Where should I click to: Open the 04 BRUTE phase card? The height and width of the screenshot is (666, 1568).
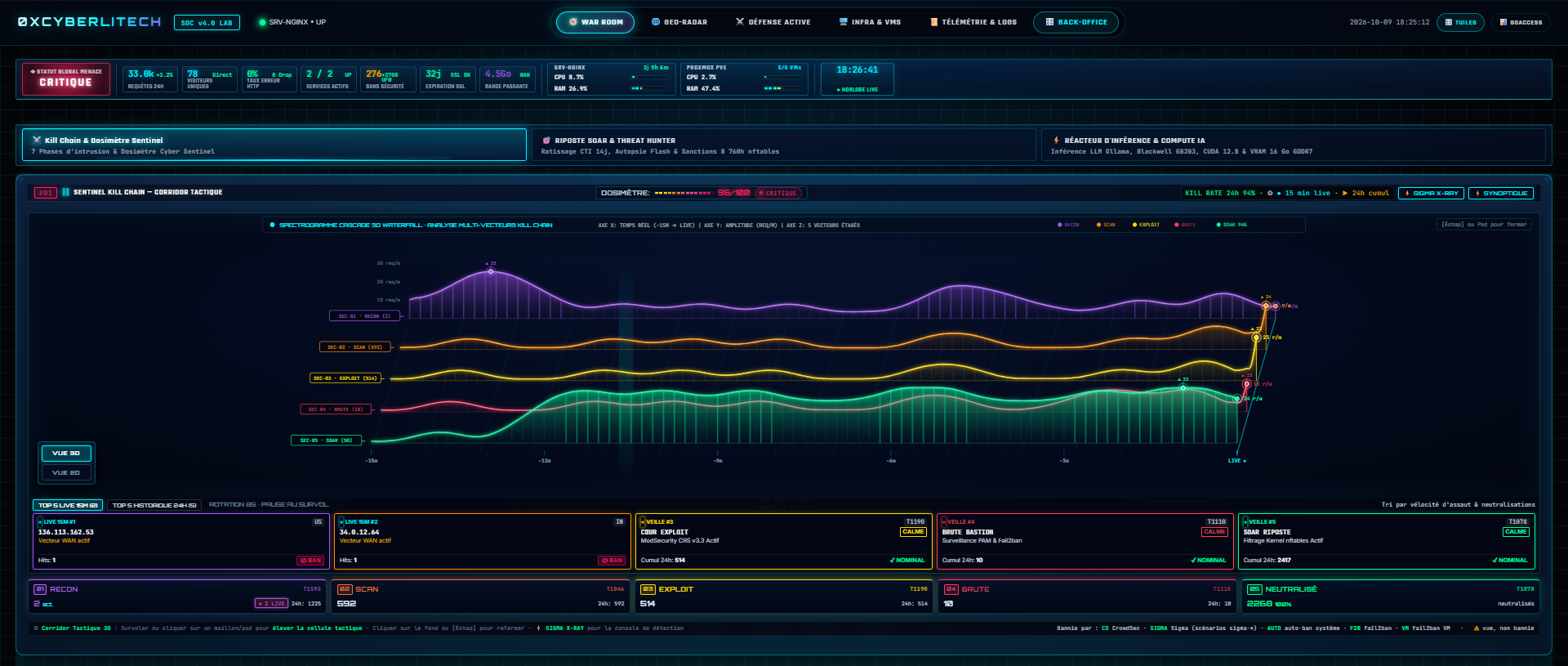tap(1087, 597)
